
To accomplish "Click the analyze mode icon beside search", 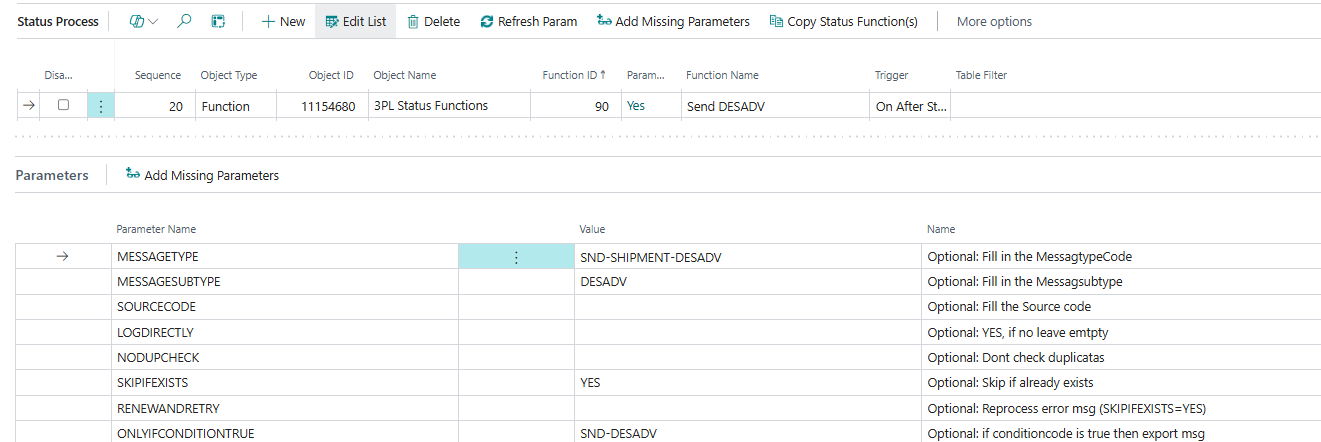I will pos(218,21).
